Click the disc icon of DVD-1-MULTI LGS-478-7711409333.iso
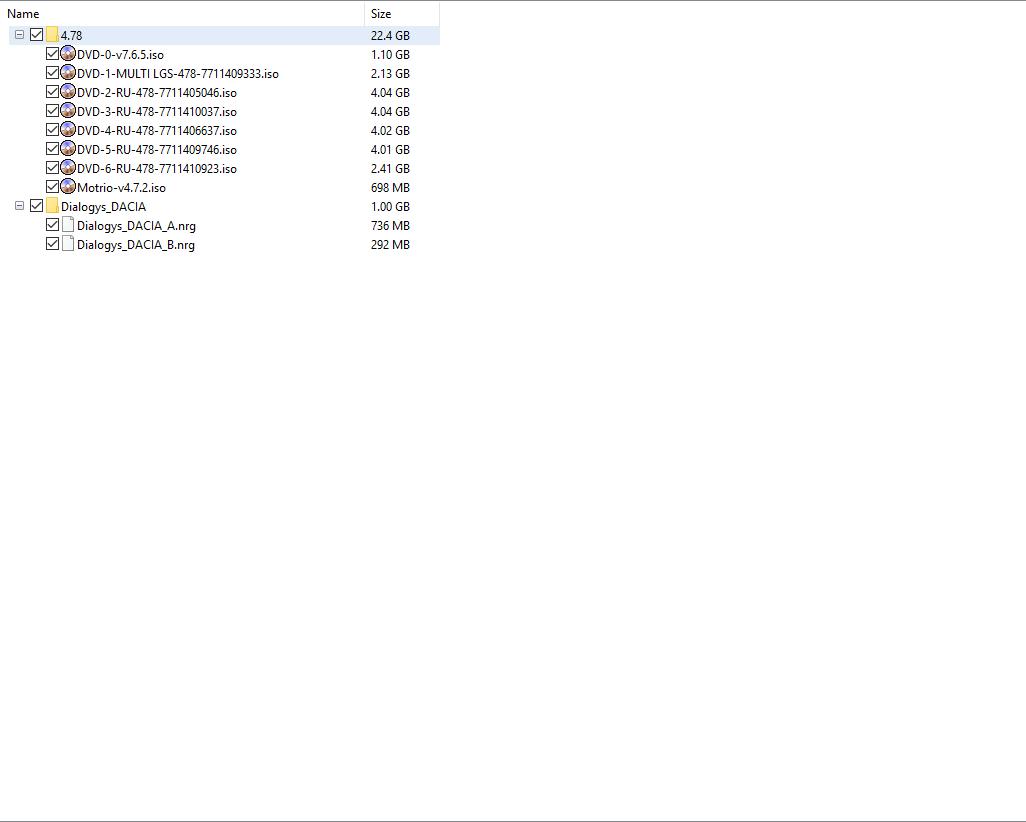1026x822 pixels. [x=68, y=73]
